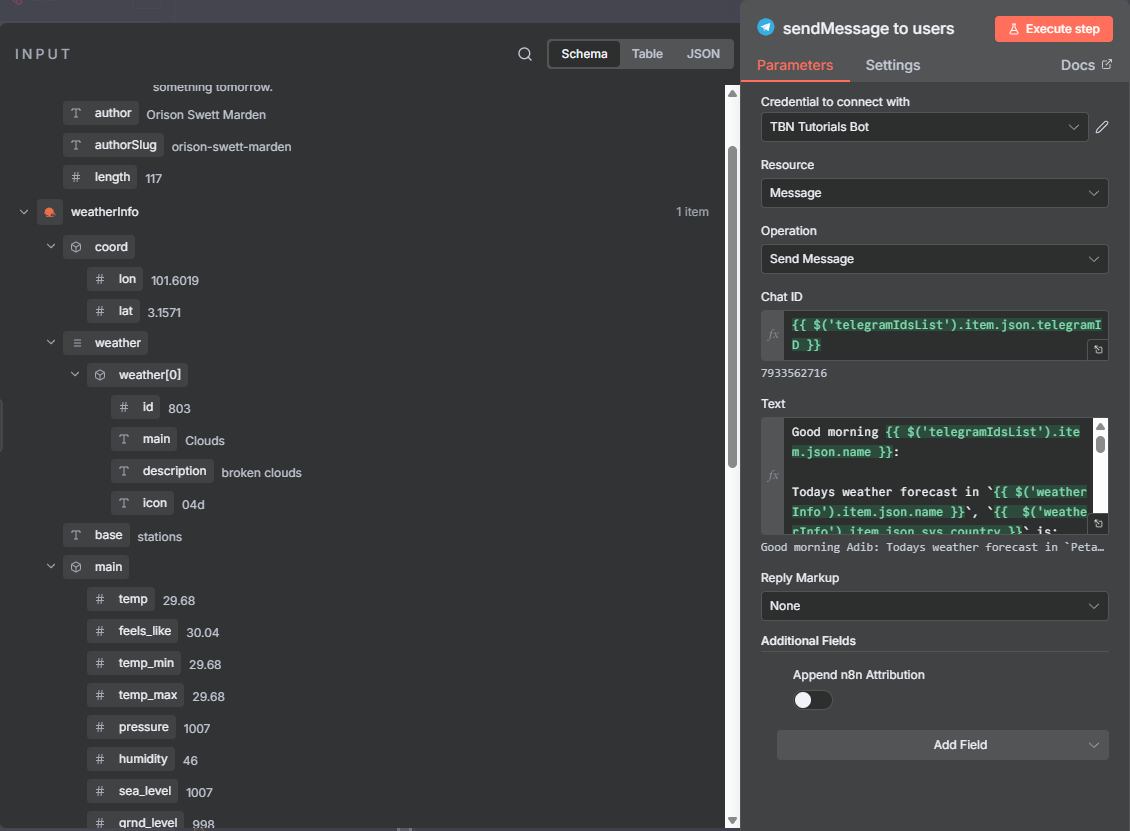Viewport: 1130px width, 831px height.
Task: Open expression editor icon in Text field
Action: [1098, 524]
